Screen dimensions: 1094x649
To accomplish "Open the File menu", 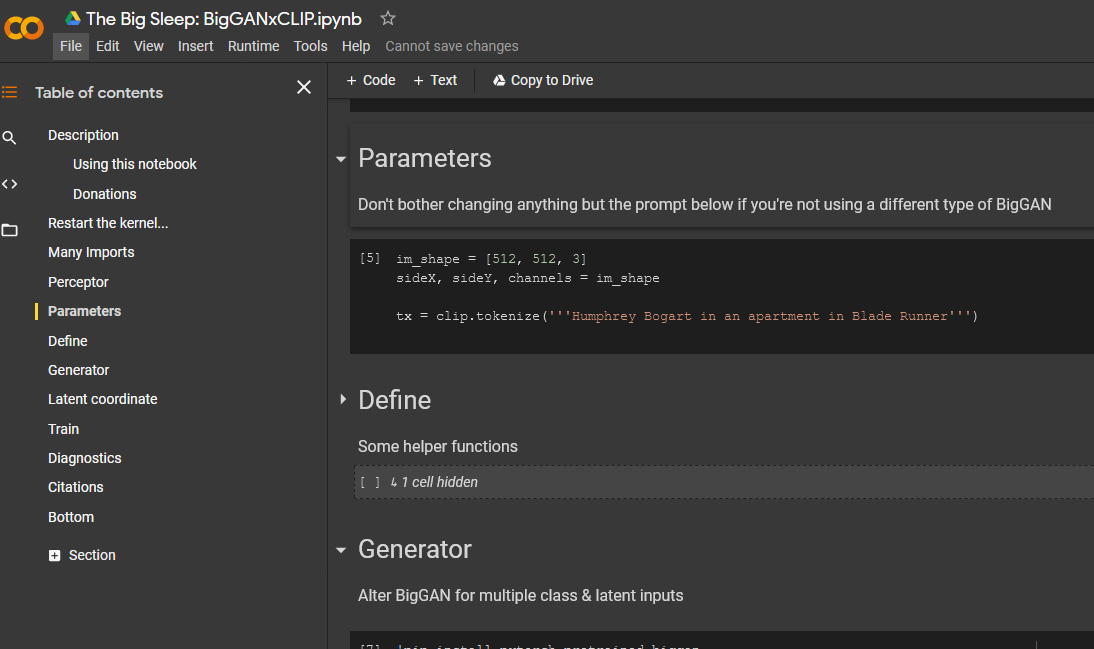I will 71,46.
